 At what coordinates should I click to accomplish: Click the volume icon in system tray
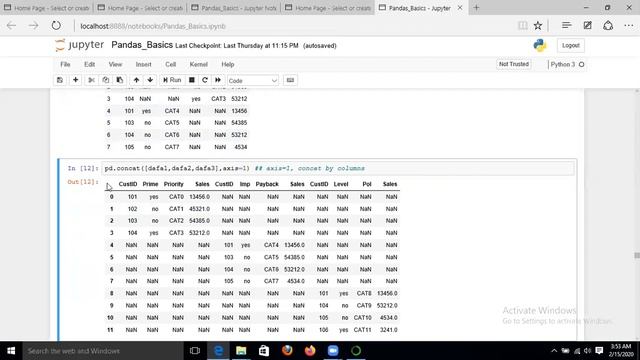(x=587, y=351)
